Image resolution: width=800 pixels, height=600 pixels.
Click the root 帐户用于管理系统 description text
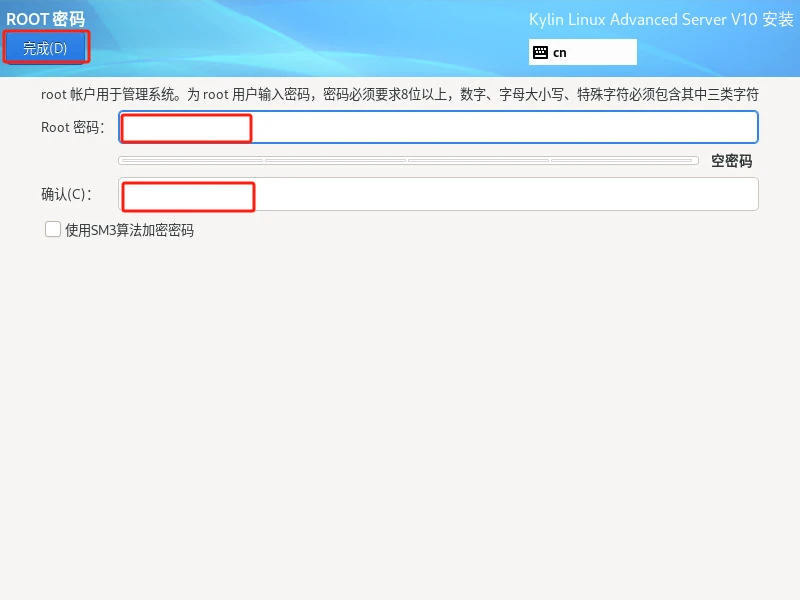pos(399,94)
